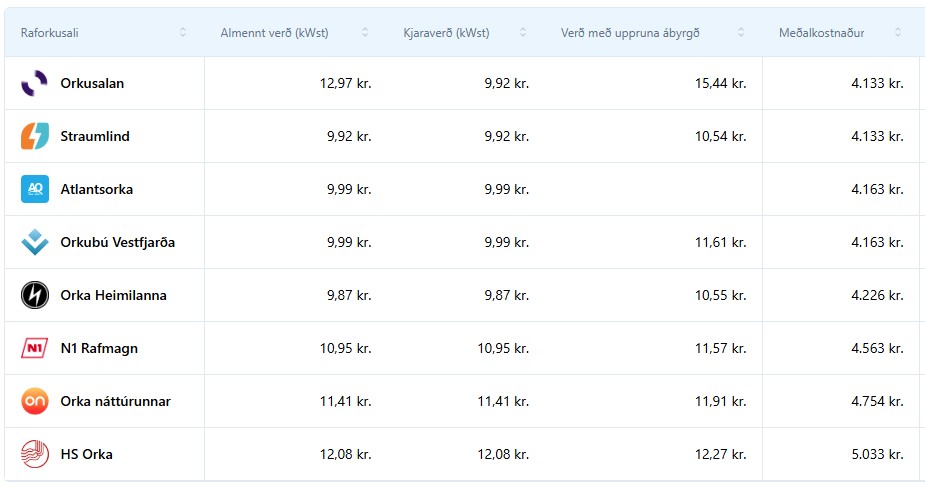Click the Orka náttúrunnar orange logo

click(34, 401)
